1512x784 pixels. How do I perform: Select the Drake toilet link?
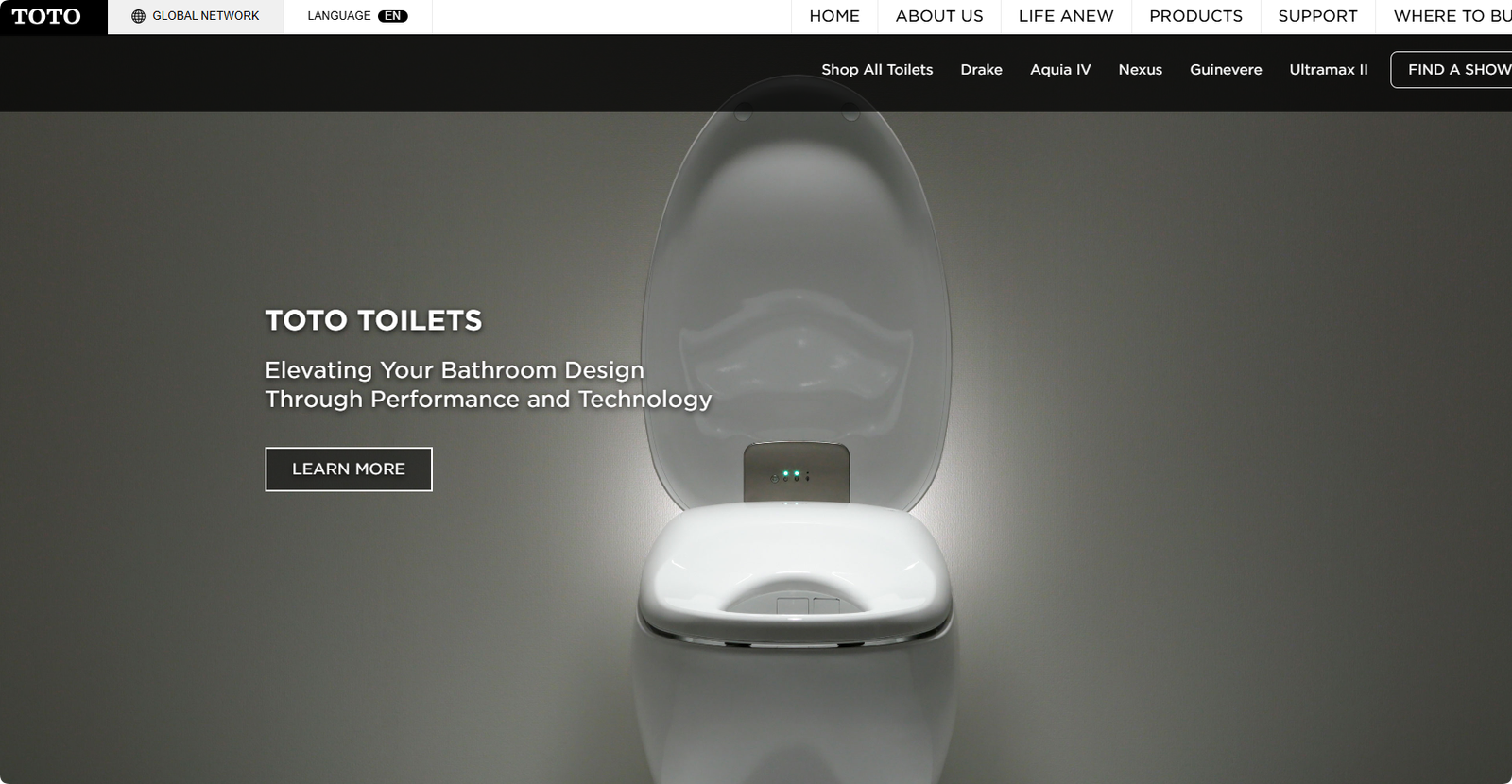(x=981, y=70)
